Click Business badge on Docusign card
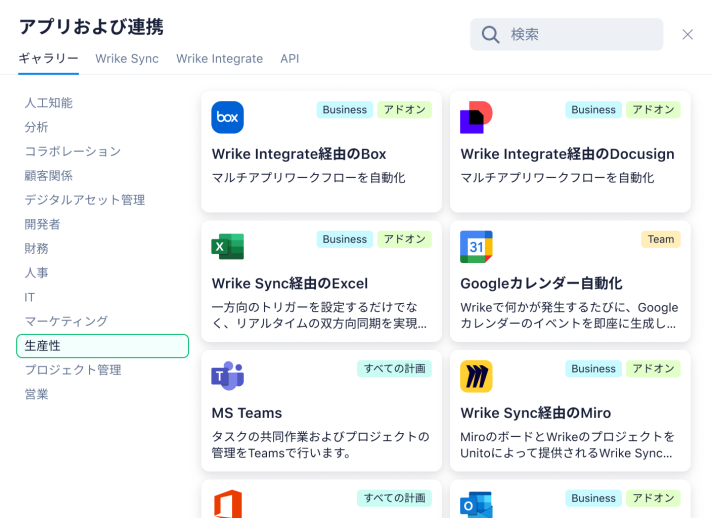Screen dimensions: 712x518 pyautogui.click(x=593, y=110)
